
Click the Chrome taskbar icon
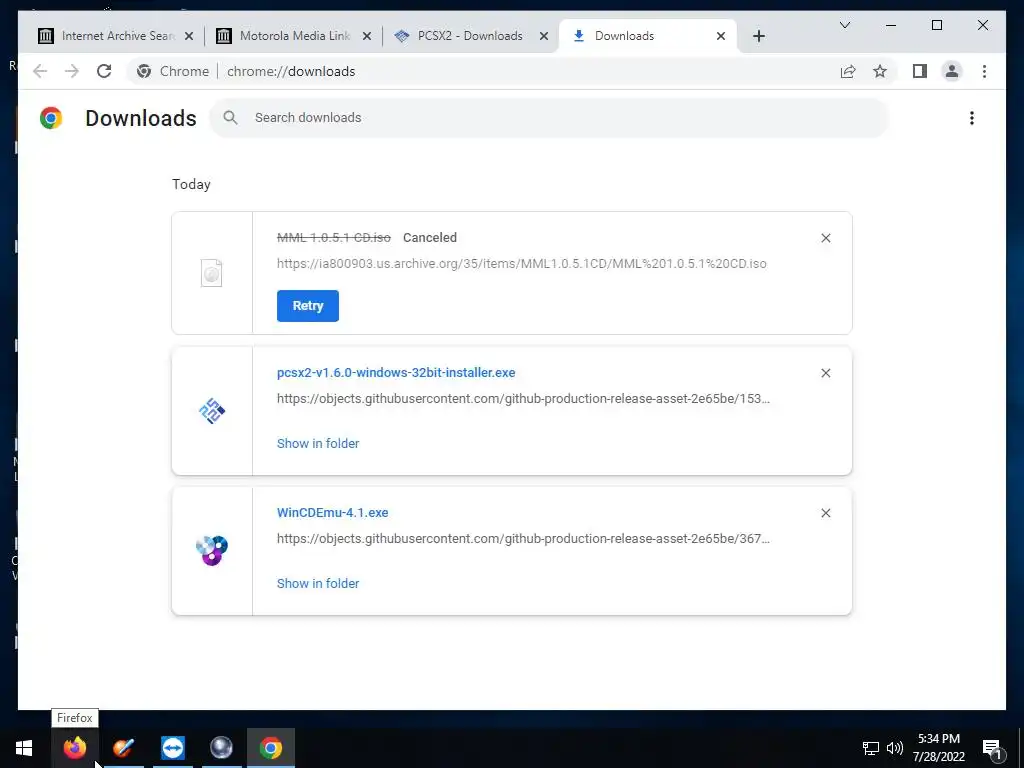coord(270,748)
